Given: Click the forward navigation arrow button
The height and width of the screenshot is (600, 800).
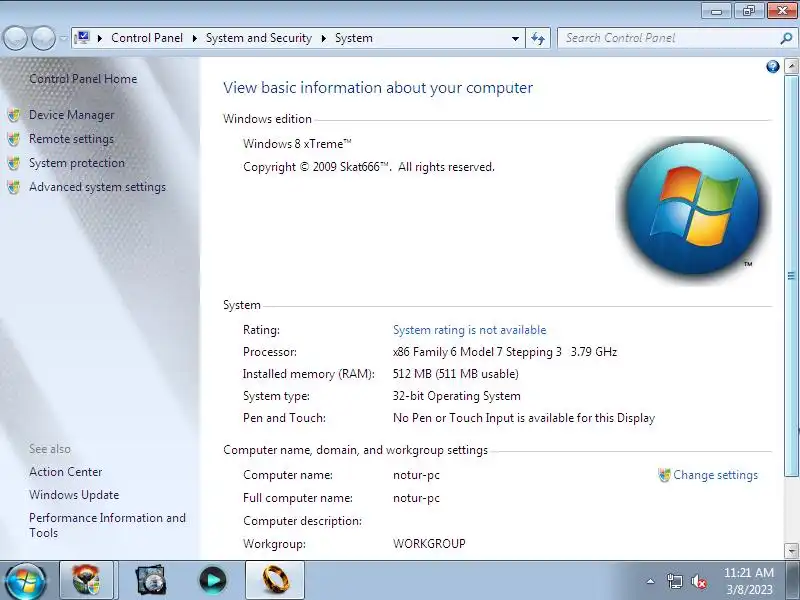Looking at the screenshot, I should click(44, 38).
